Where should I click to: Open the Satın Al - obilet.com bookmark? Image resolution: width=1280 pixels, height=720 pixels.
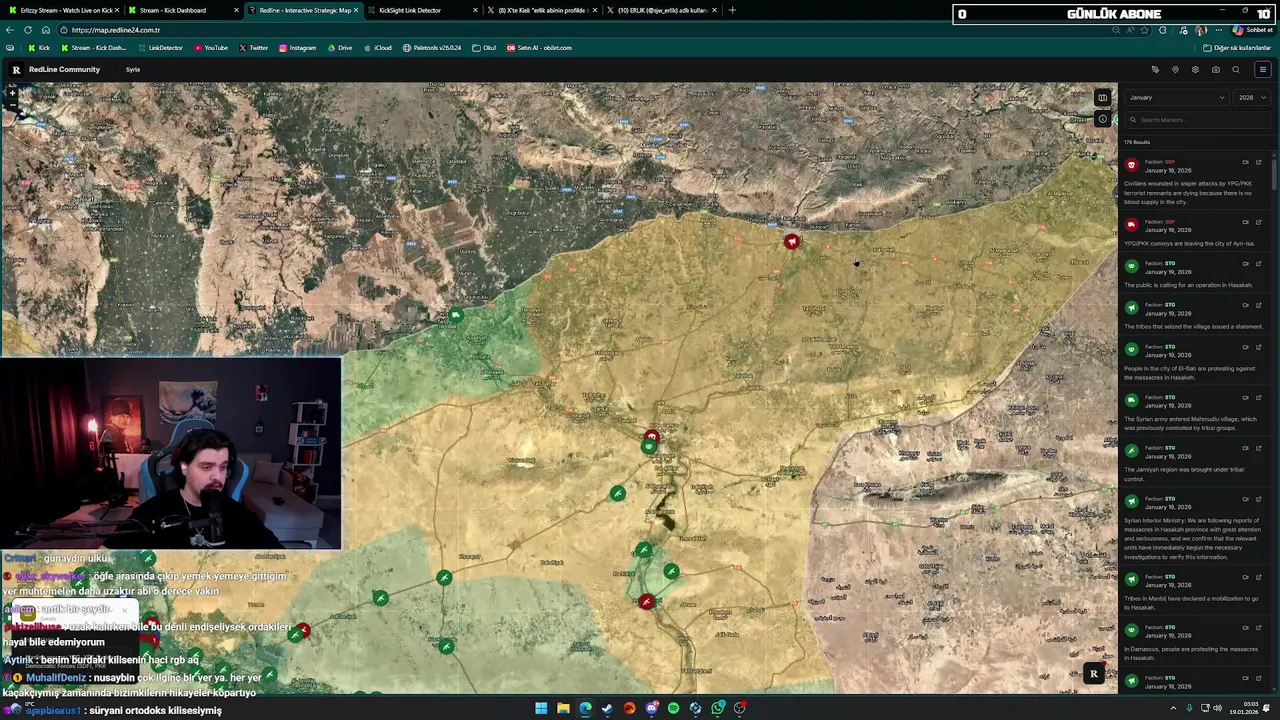pyautogui.click(x=539, y=48)
